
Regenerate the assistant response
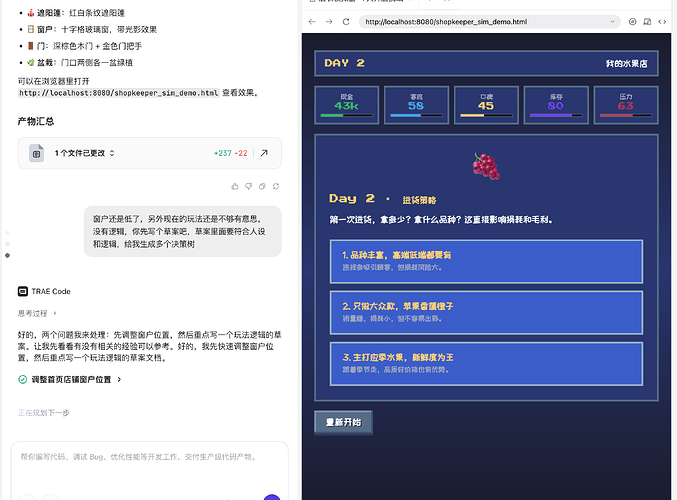[x=276, y=186]
